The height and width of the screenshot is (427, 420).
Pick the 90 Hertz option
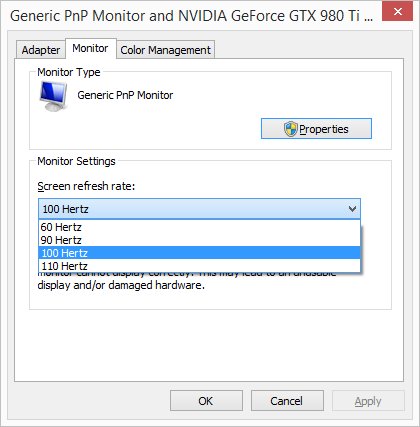click(199, 240)
